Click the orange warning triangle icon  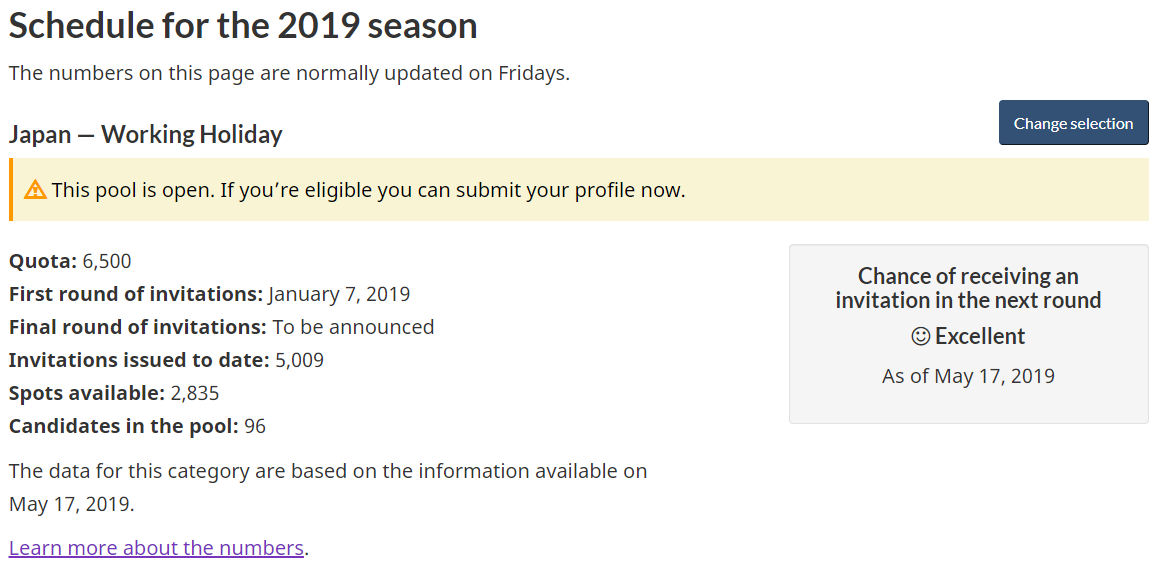click(x=35, y=189)
